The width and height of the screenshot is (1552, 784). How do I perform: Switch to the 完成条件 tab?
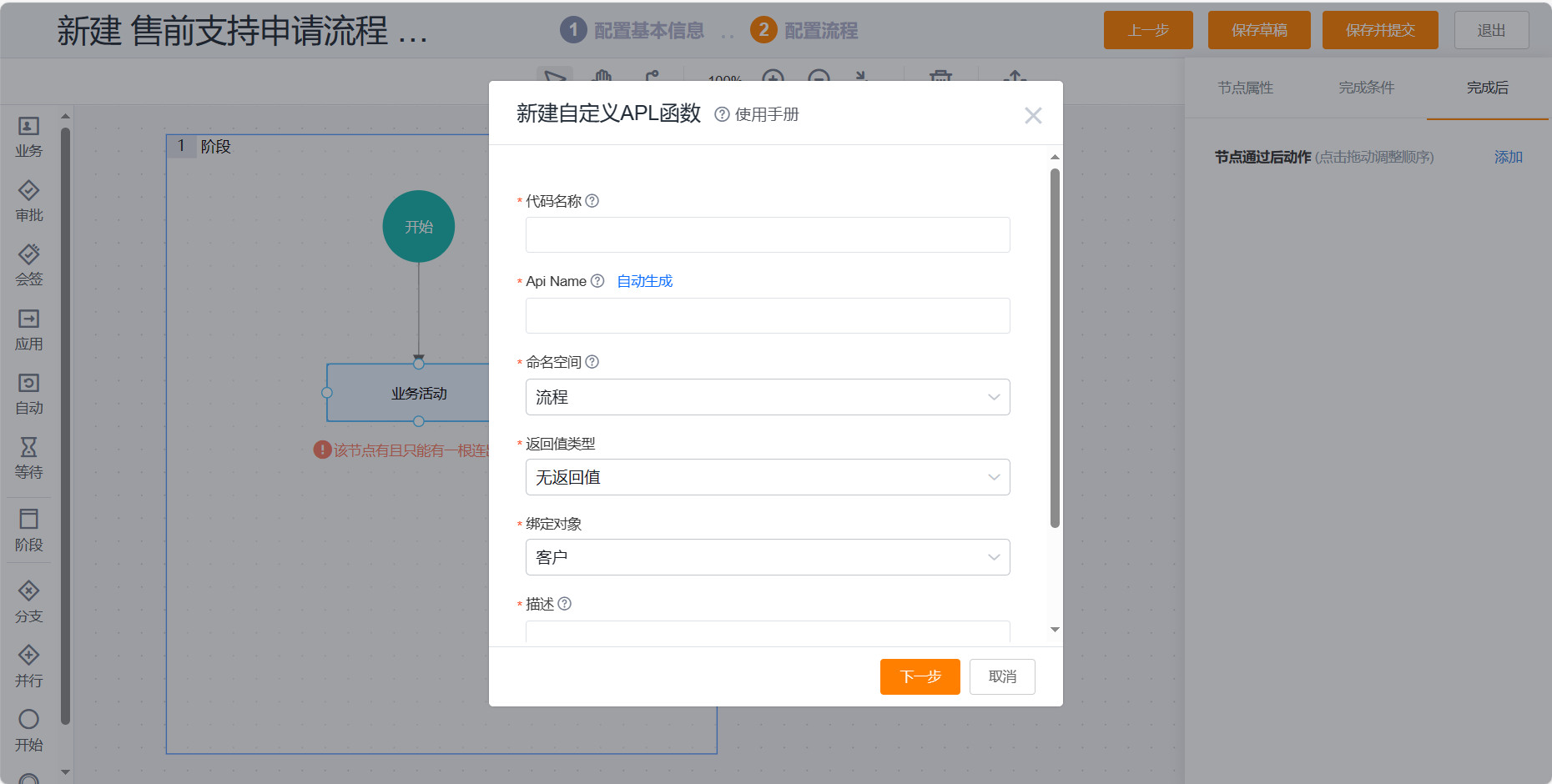[x=1366, y=88]
